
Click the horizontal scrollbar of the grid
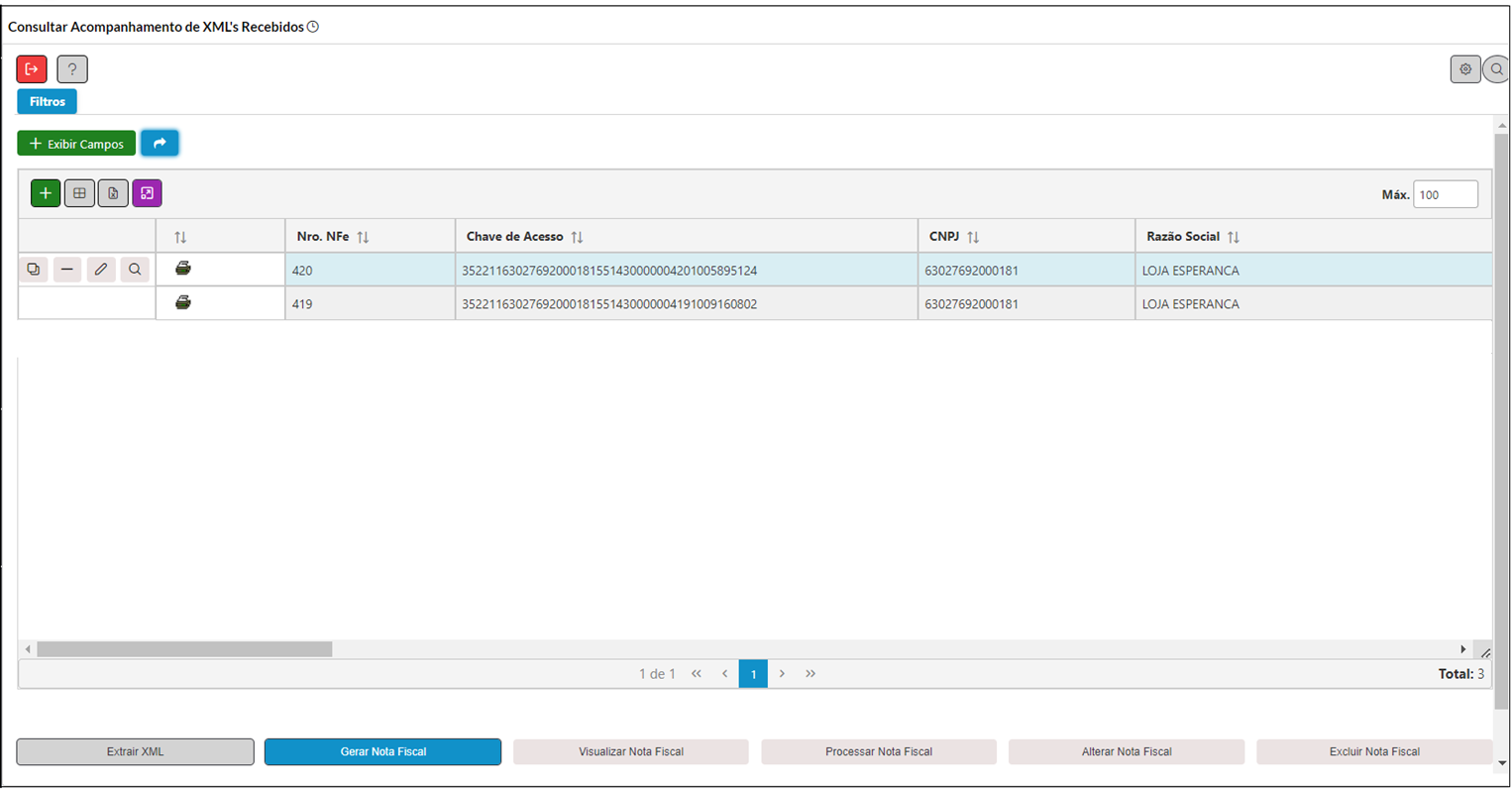click(184, 649)
